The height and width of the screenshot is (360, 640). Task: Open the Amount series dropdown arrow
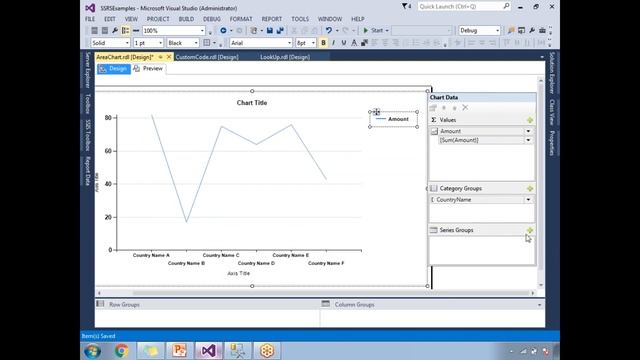pos(528,131)
